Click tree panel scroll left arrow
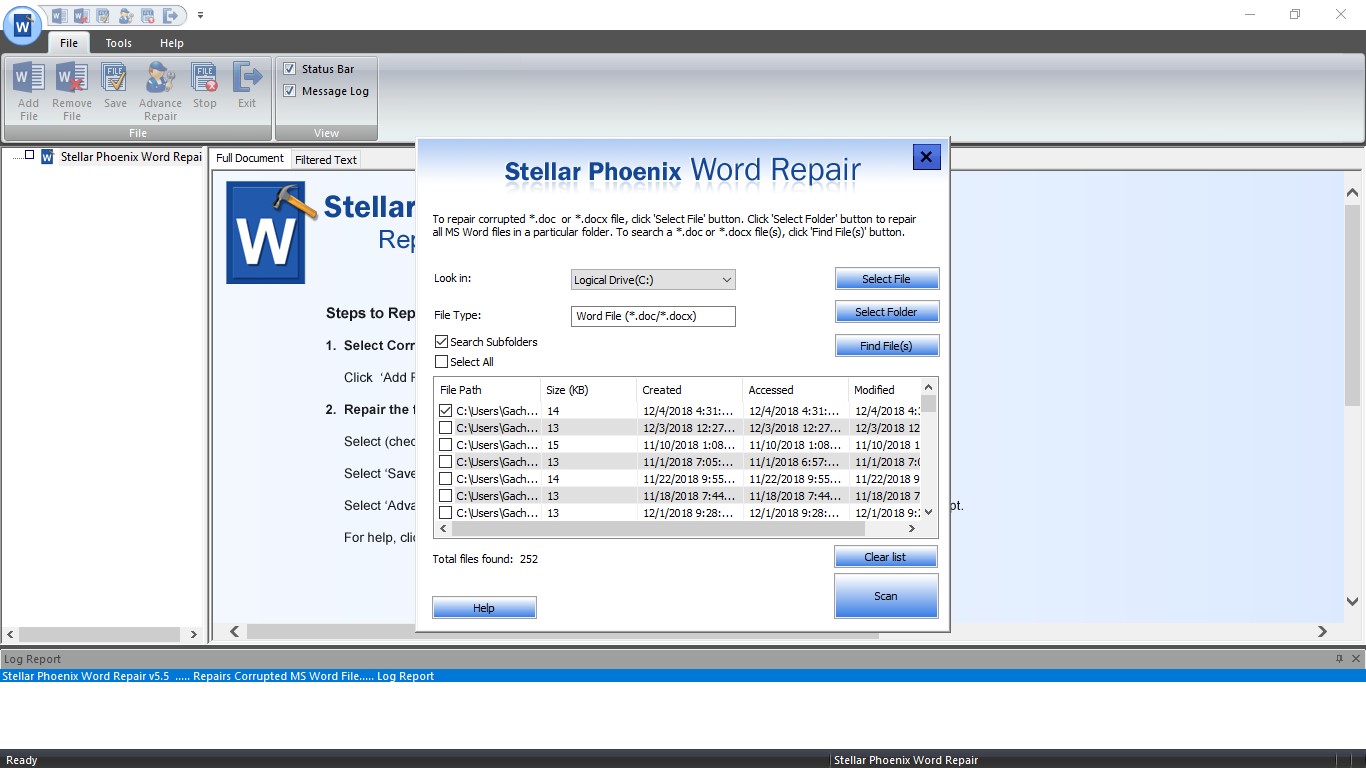Image resolution: width=1366 pixels, height=768 pixels. pyautogui.click(x=11, y=634)
